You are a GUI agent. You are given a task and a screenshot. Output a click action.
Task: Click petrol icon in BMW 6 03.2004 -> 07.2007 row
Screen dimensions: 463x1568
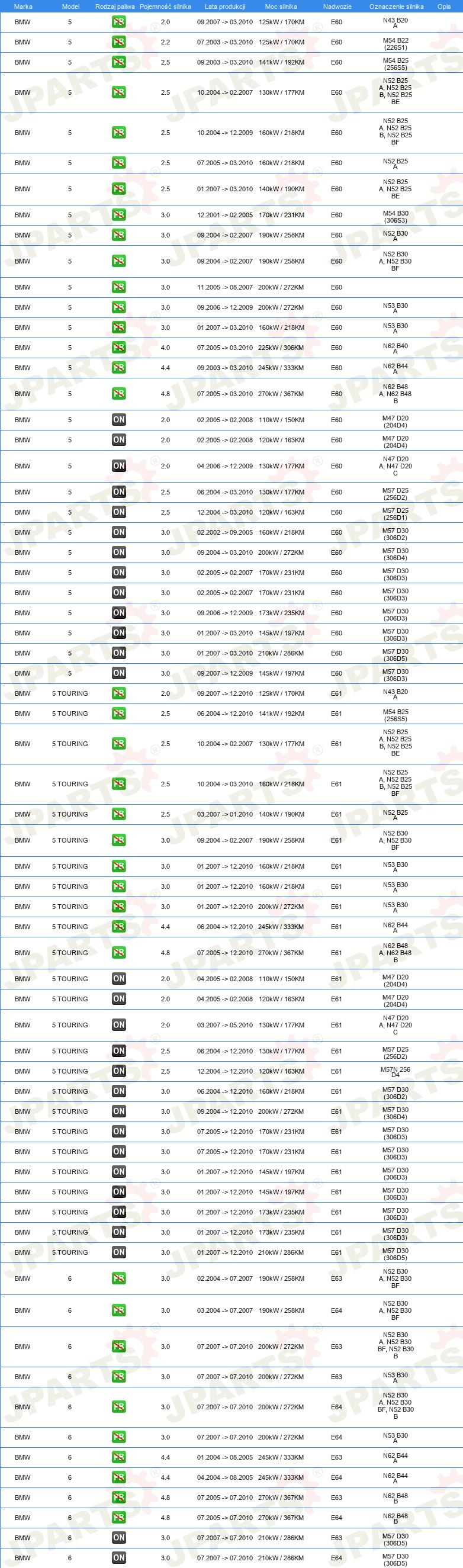(118, 1311)
